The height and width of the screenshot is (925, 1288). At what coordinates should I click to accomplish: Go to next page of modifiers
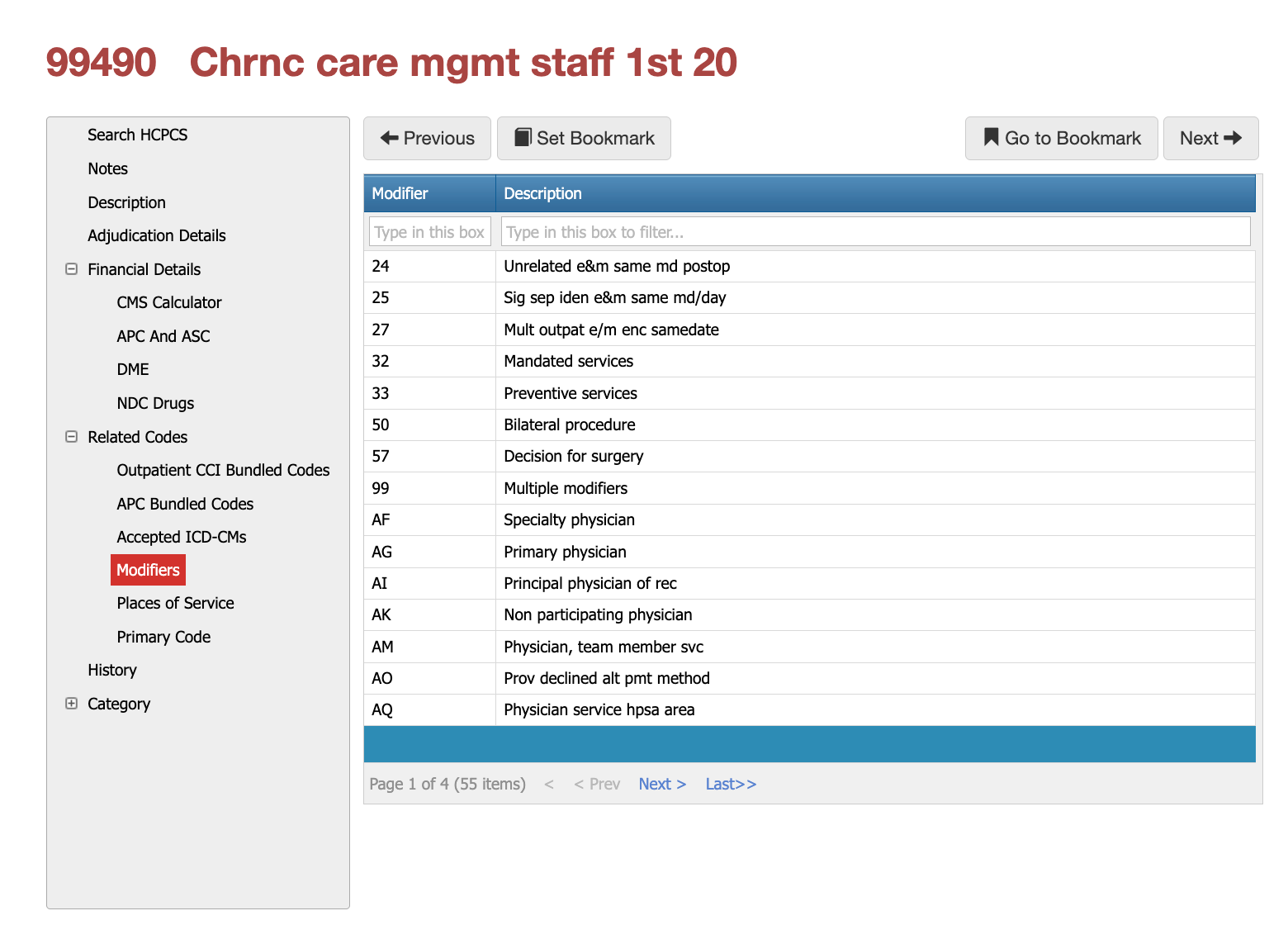662,784
